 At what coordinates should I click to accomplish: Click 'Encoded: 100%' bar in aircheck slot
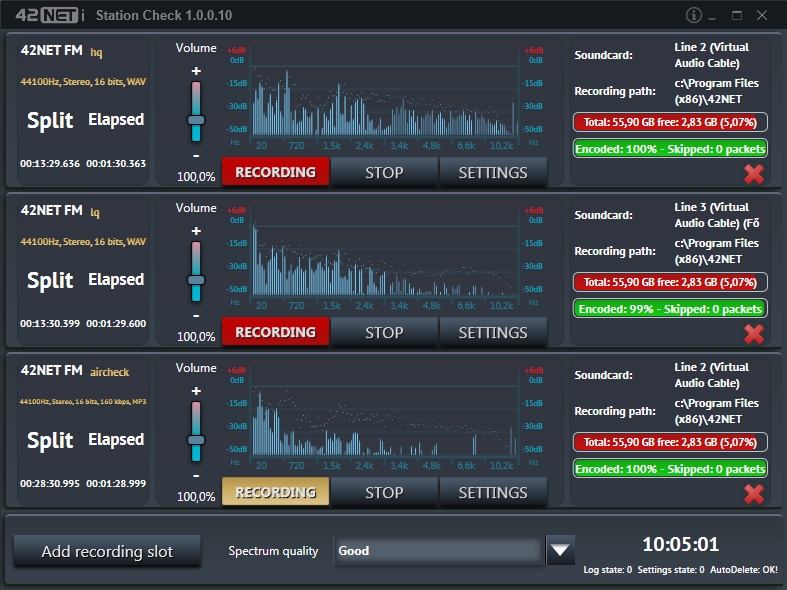[x=670, y=469]
